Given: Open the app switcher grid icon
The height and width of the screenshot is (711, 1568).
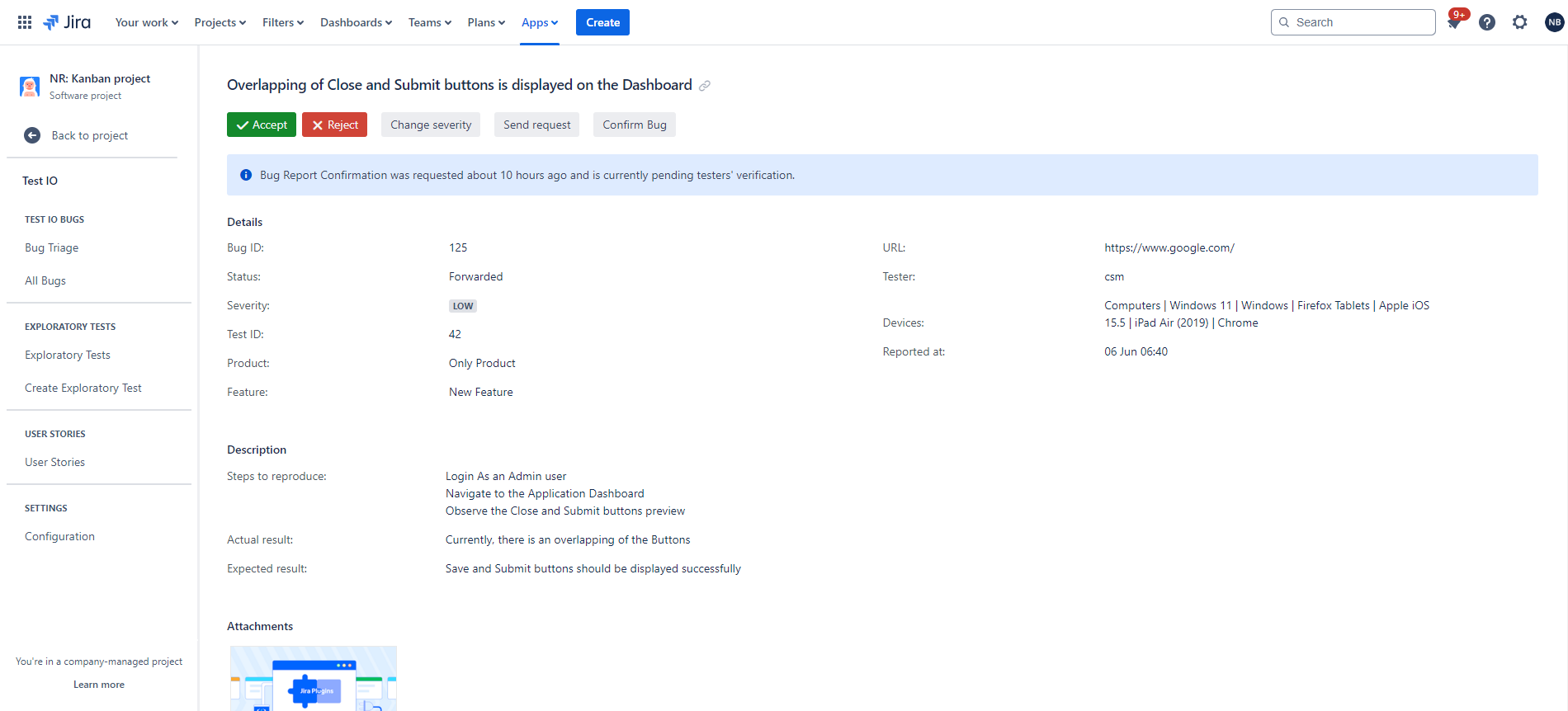Looking at the screenshot, I should point(25,22).
